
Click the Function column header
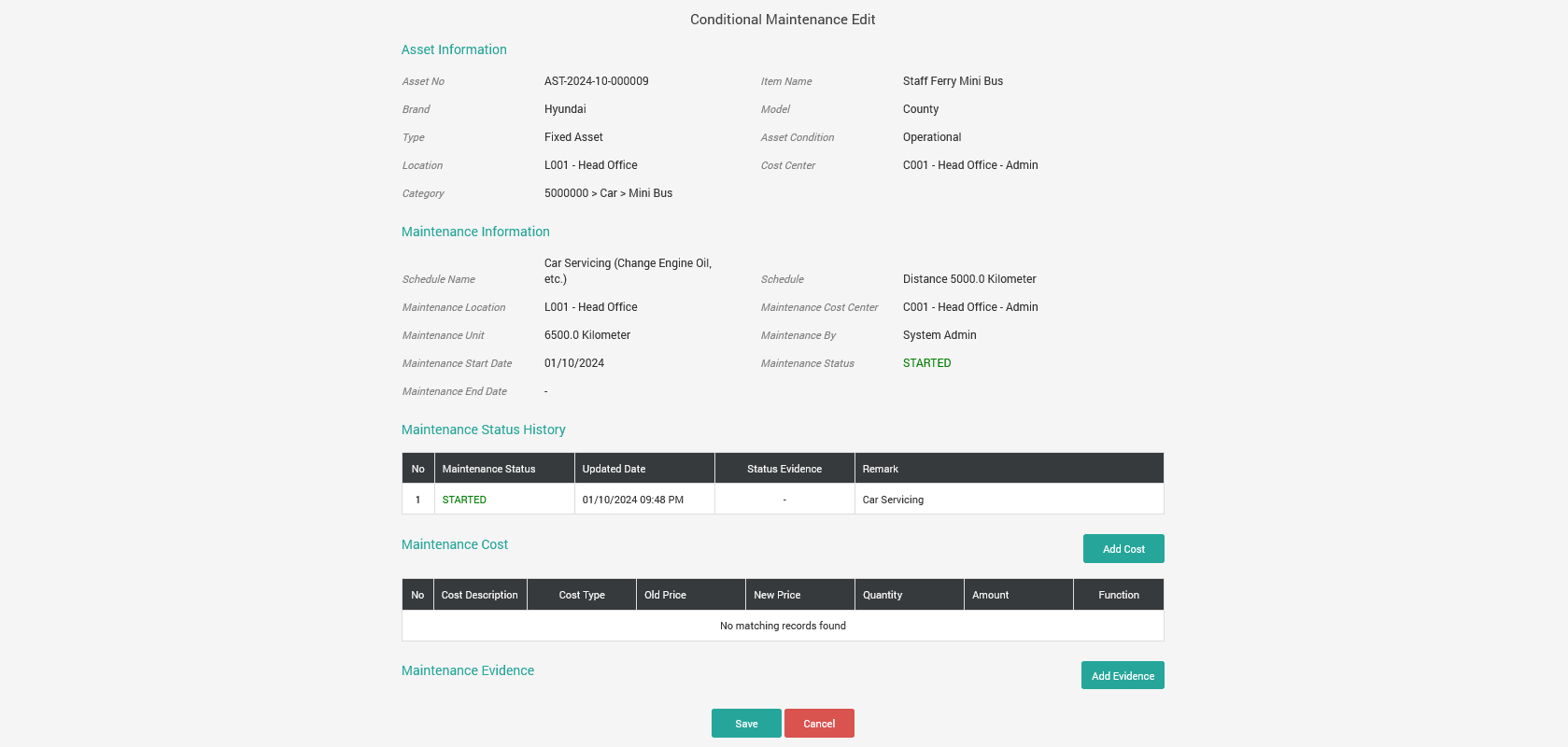[x=1118, y=595]
